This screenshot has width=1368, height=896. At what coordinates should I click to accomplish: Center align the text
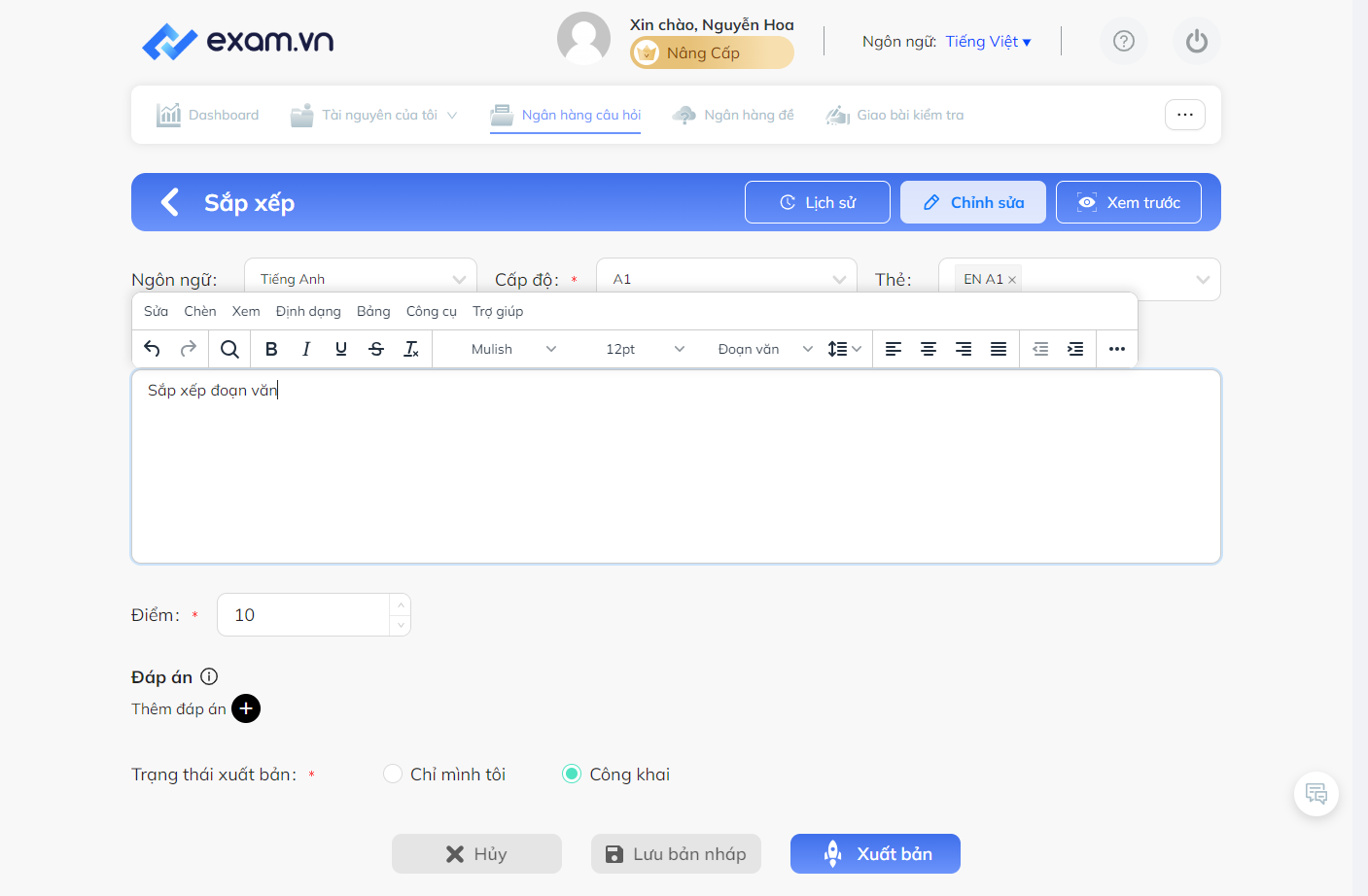pyautogui.click(x=929, y=349)
